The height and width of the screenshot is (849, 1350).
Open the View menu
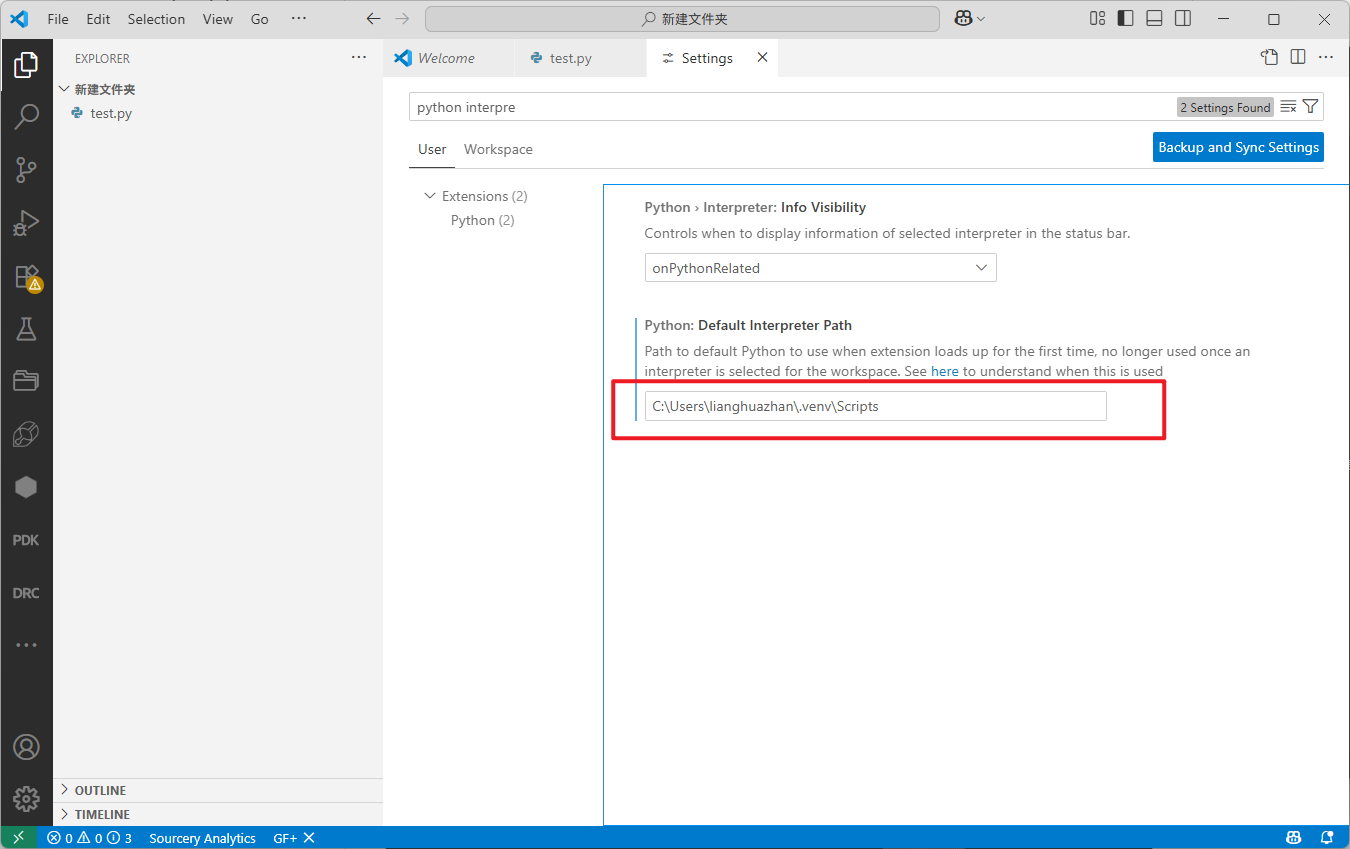point(217,19)
